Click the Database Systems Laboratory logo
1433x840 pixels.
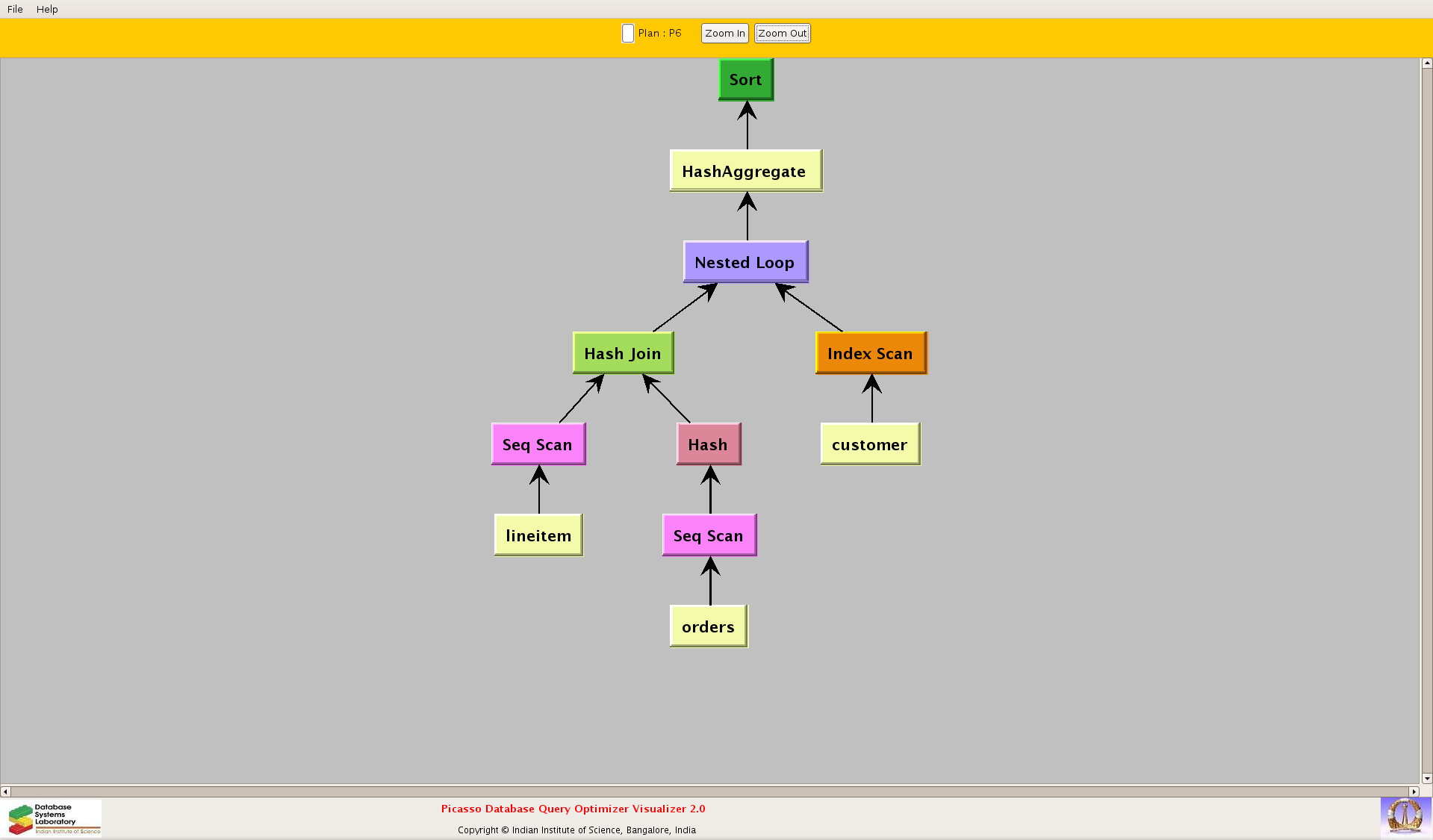54,818
